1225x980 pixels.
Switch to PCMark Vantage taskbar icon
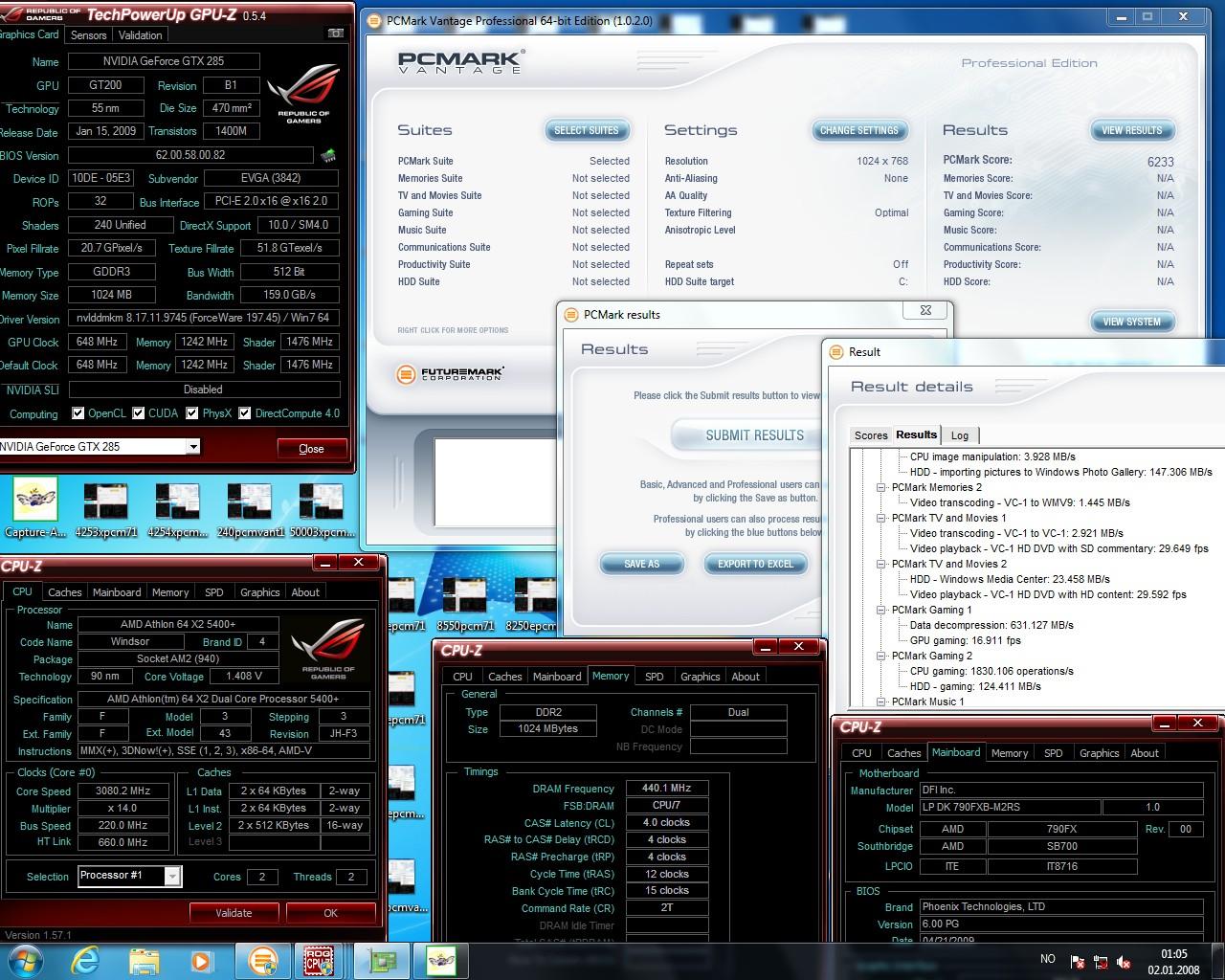pyautogui.click(x=262, y=960)
